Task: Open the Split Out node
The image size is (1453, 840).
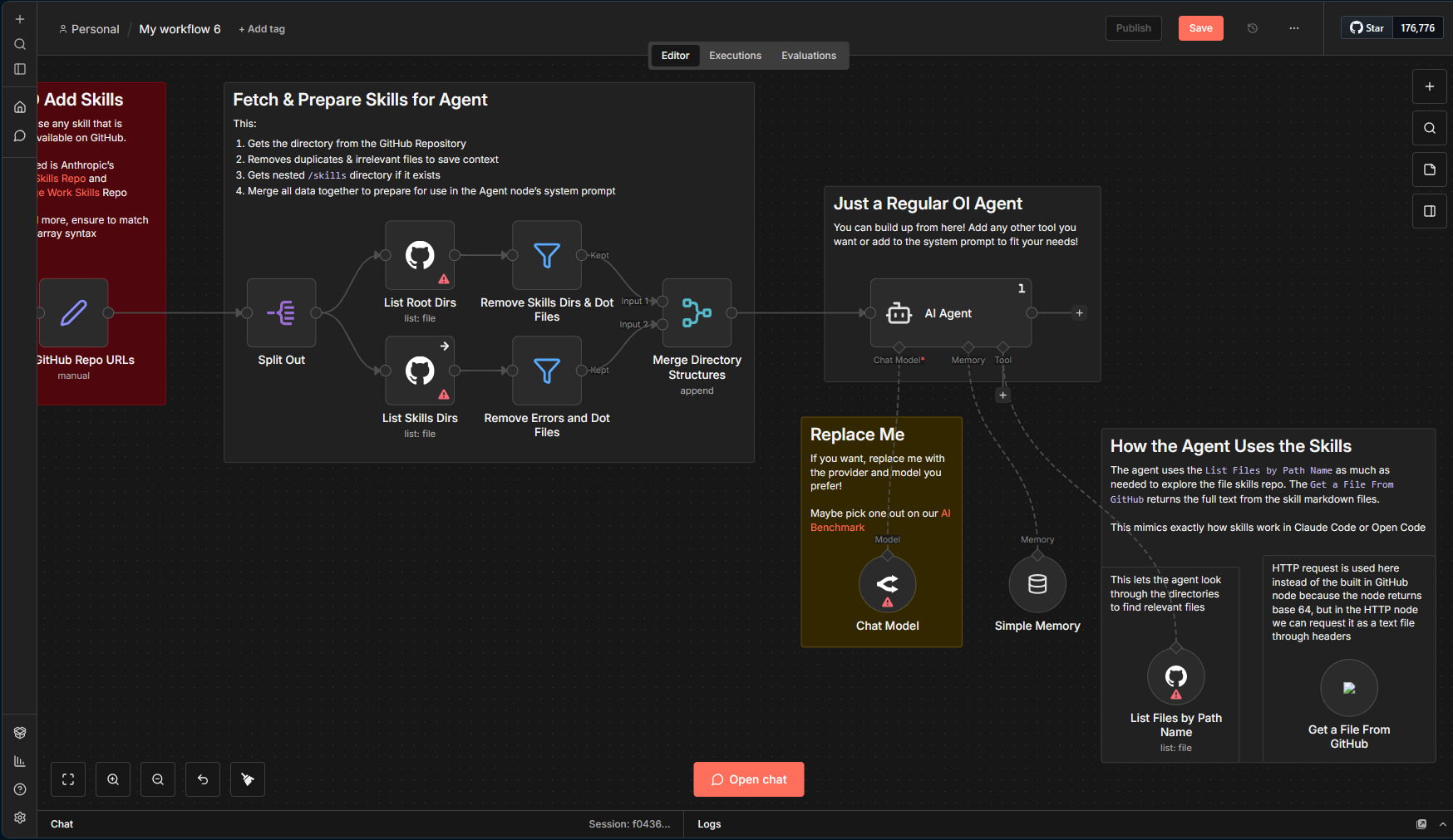Action: click(x=281, y=313)
